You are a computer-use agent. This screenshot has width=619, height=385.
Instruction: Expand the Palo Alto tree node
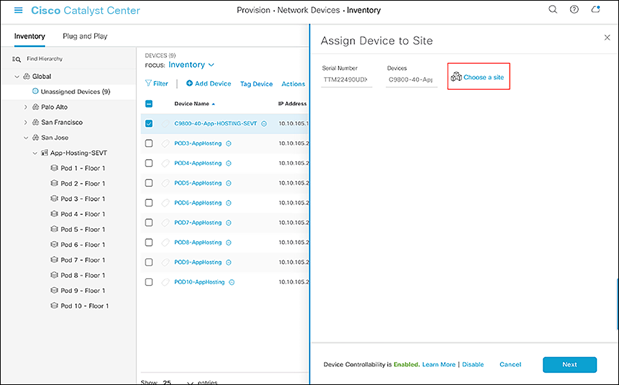(26, 107)
